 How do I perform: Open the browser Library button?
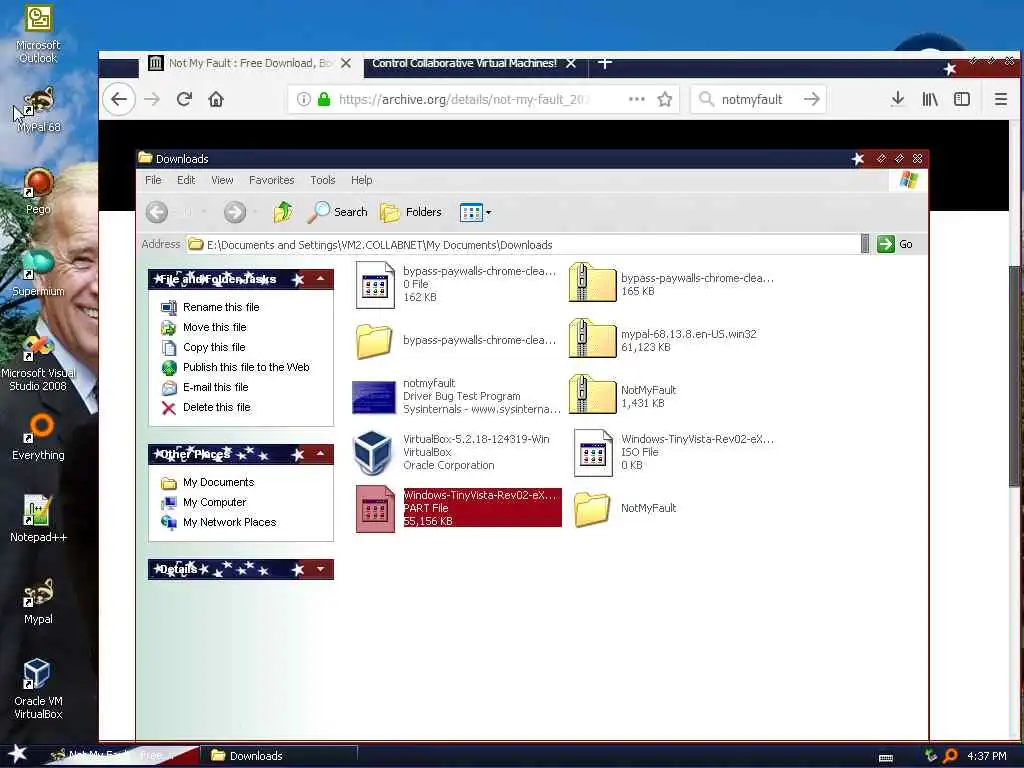[930, 99]
